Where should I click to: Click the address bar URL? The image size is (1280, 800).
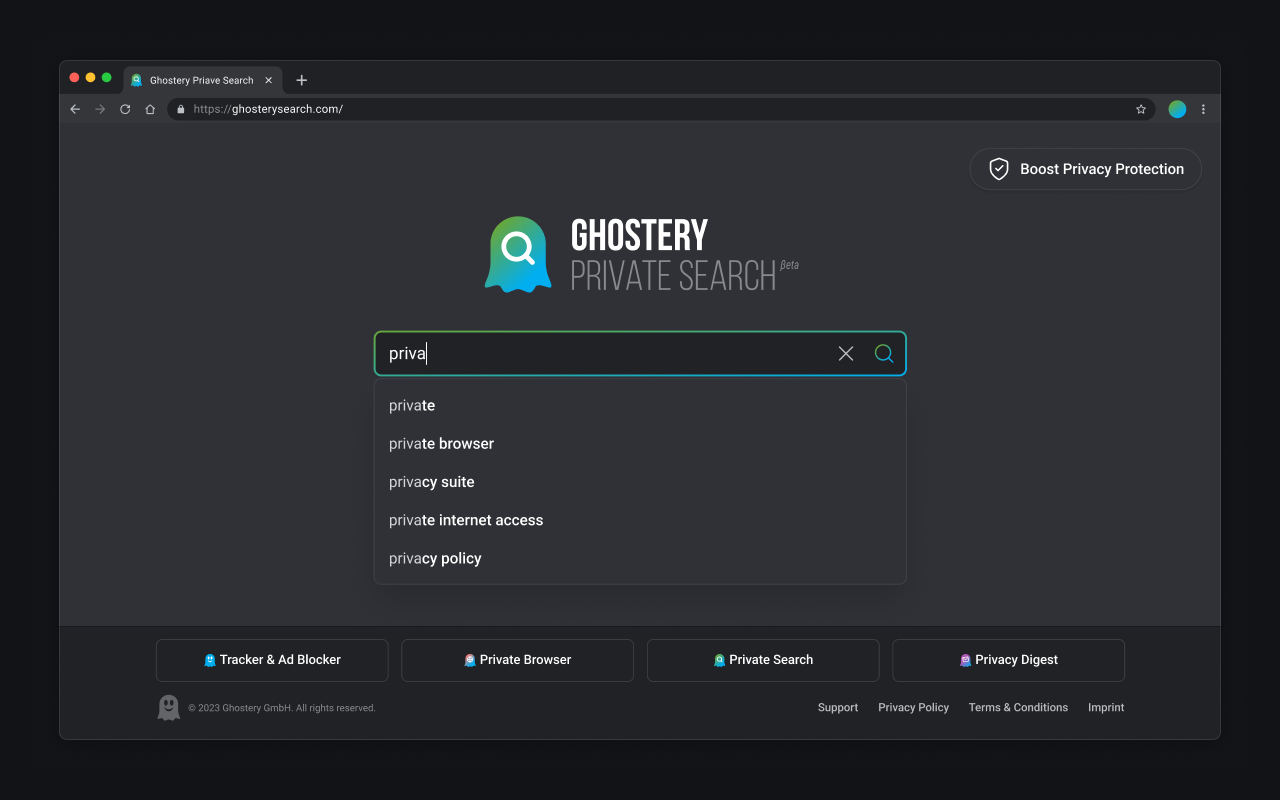[x=268, y=109]
